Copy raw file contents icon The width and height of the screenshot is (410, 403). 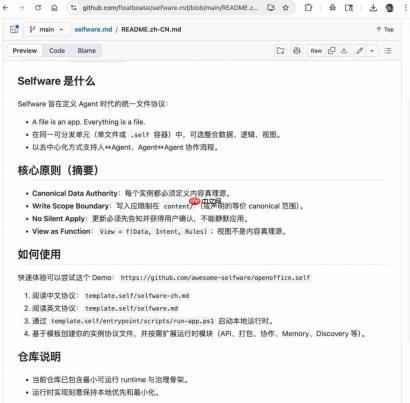coord(331,51)
